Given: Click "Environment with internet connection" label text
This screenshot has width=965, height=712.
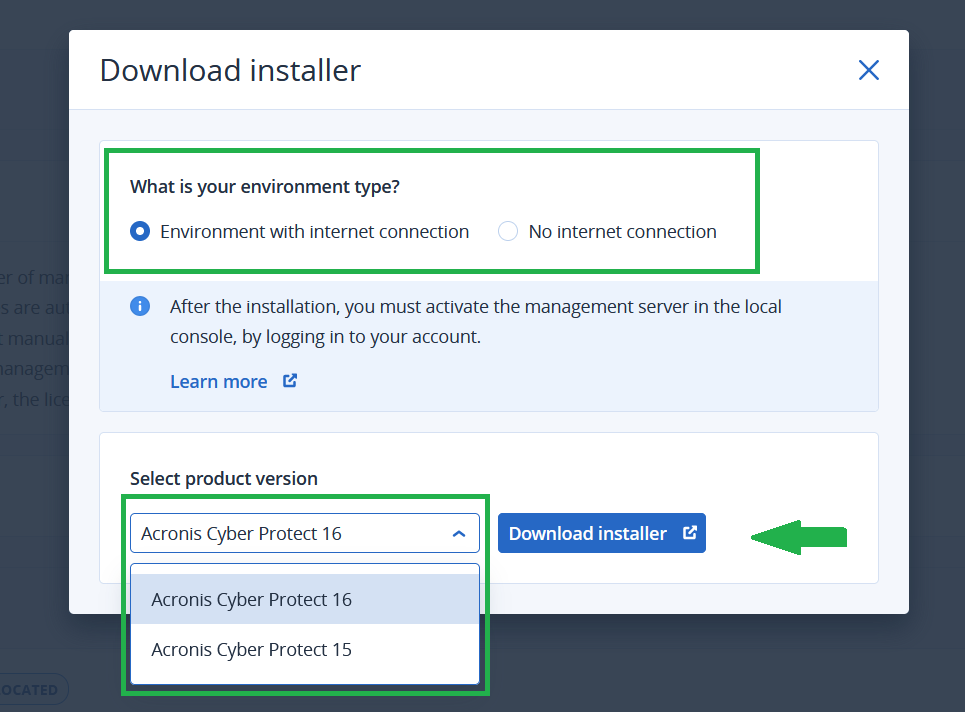Looking at the screenshot, I should tap(314, 232).
